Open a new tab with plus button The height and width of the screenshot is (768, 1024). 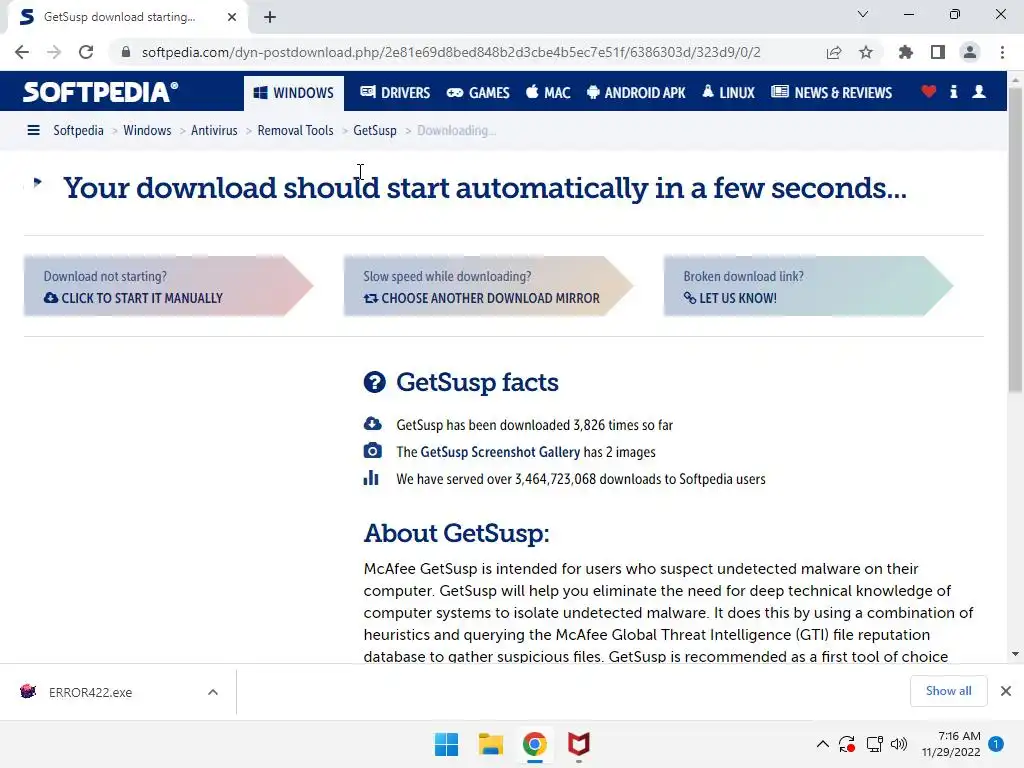(x=270, y=17)
